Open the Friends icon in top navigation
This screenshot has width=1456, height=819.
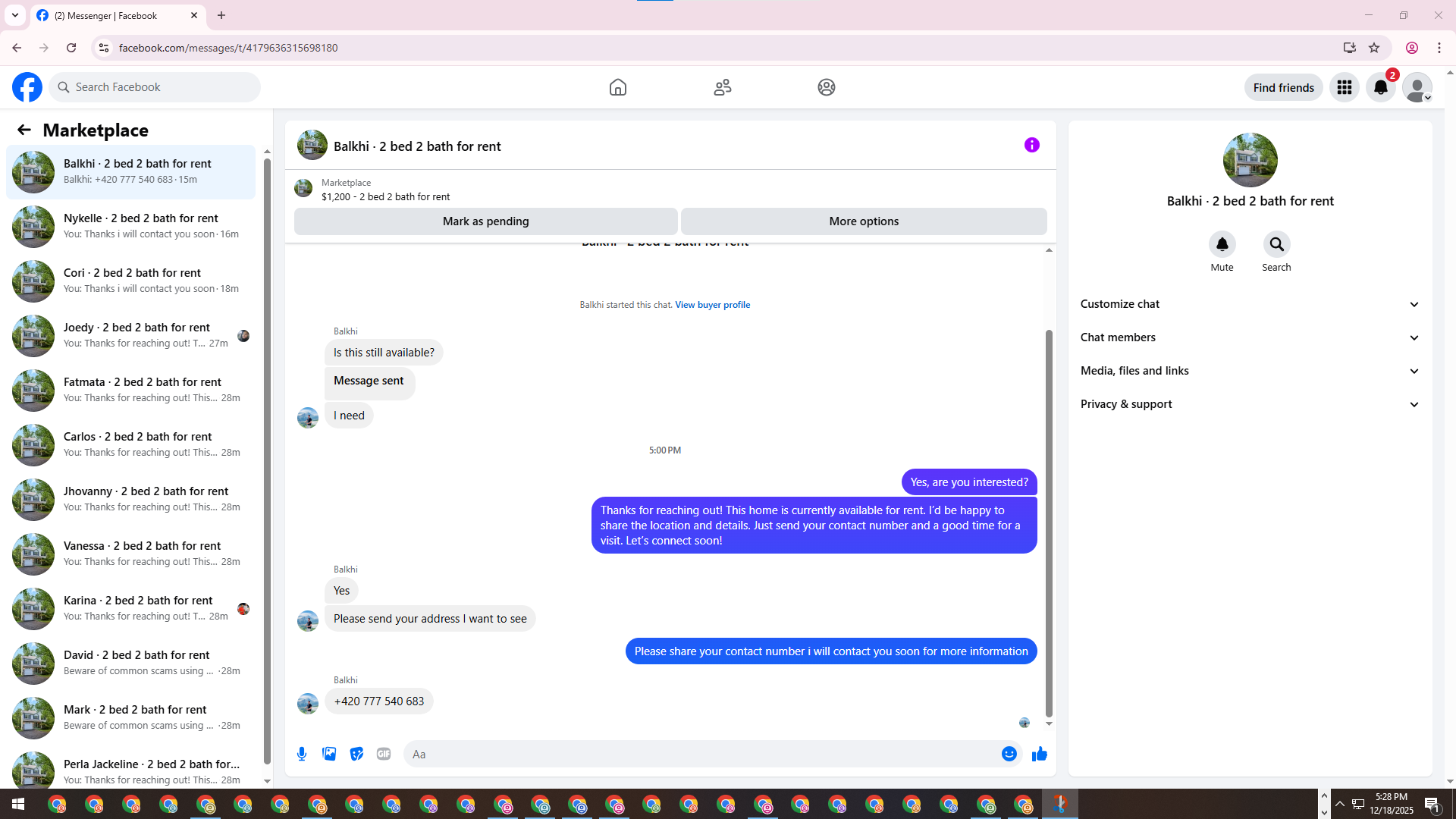pos(723,87)
